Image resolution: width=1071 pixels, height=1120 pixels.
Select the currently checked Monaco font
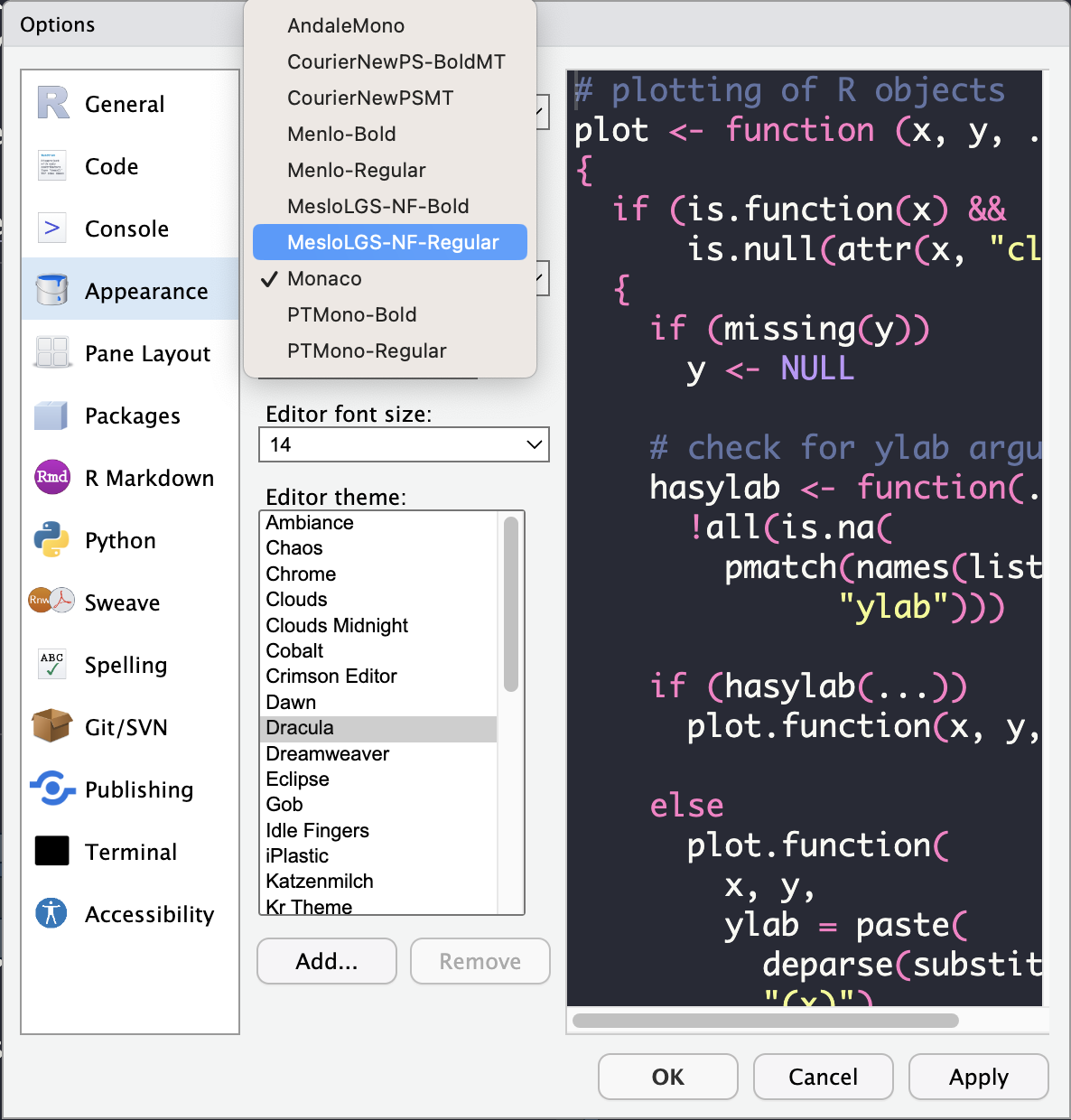(x=323, y=278)
